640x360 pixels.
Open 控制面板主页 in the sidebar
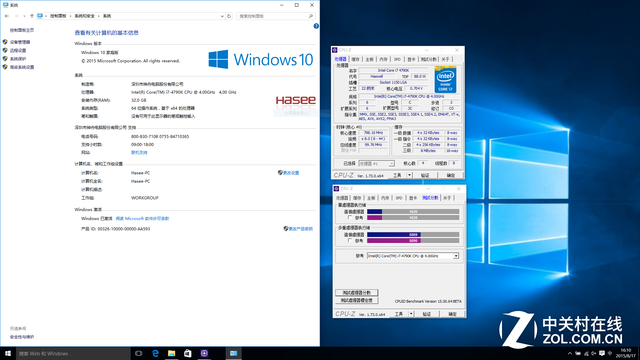coord(22,30)
